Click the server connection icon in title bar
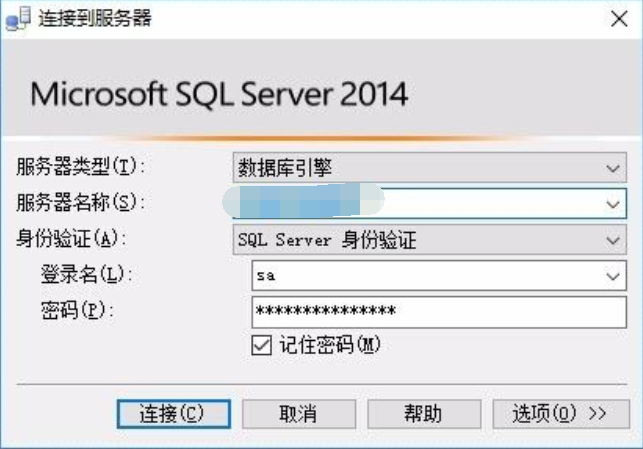 pos(18,18)
